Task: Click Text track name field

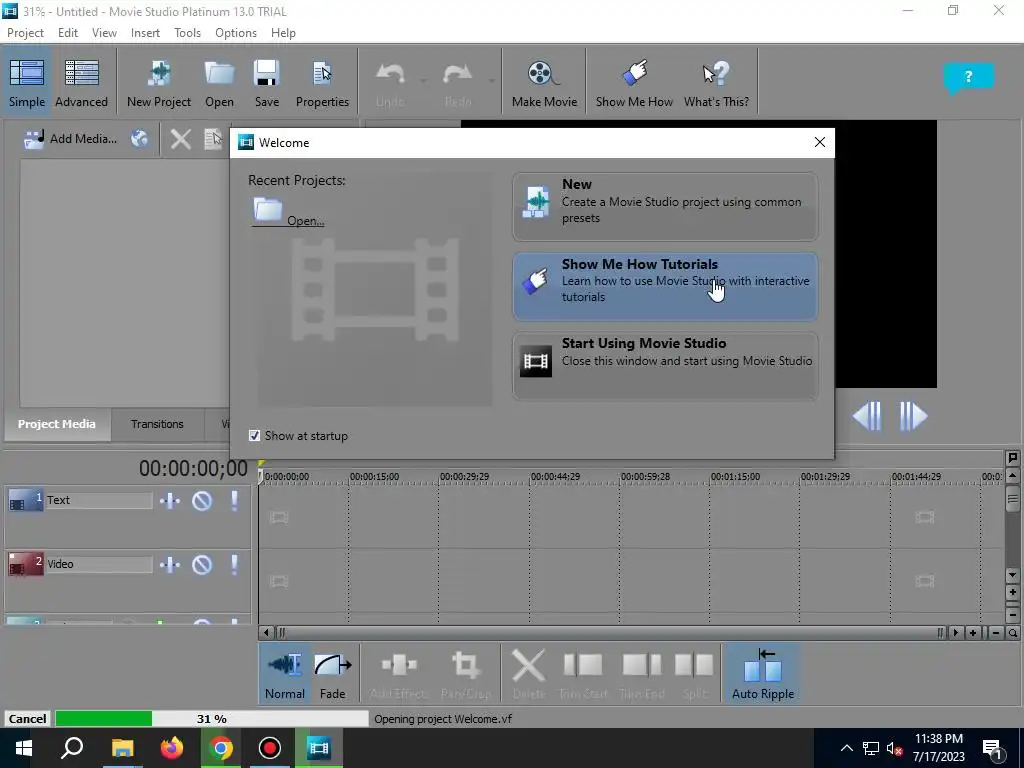Action: (x=98, y=500)
